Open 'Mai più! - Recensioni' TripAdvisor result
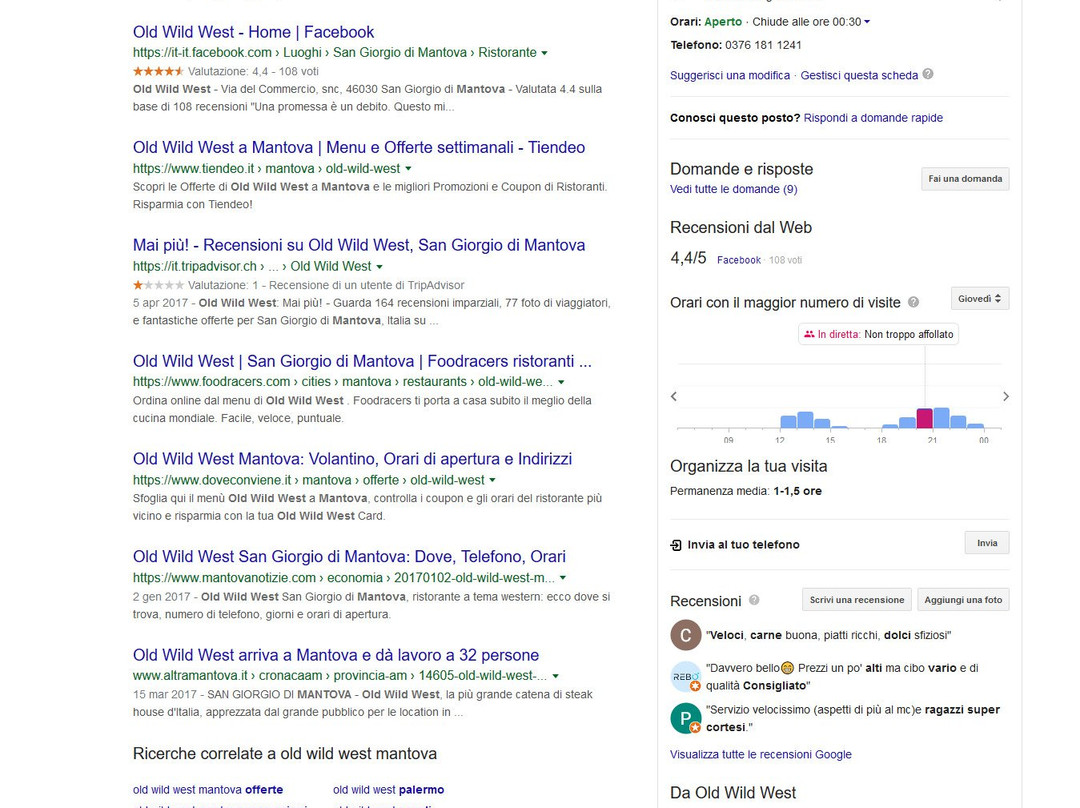This screenshot has height=808, width=1080. point(359,245)
